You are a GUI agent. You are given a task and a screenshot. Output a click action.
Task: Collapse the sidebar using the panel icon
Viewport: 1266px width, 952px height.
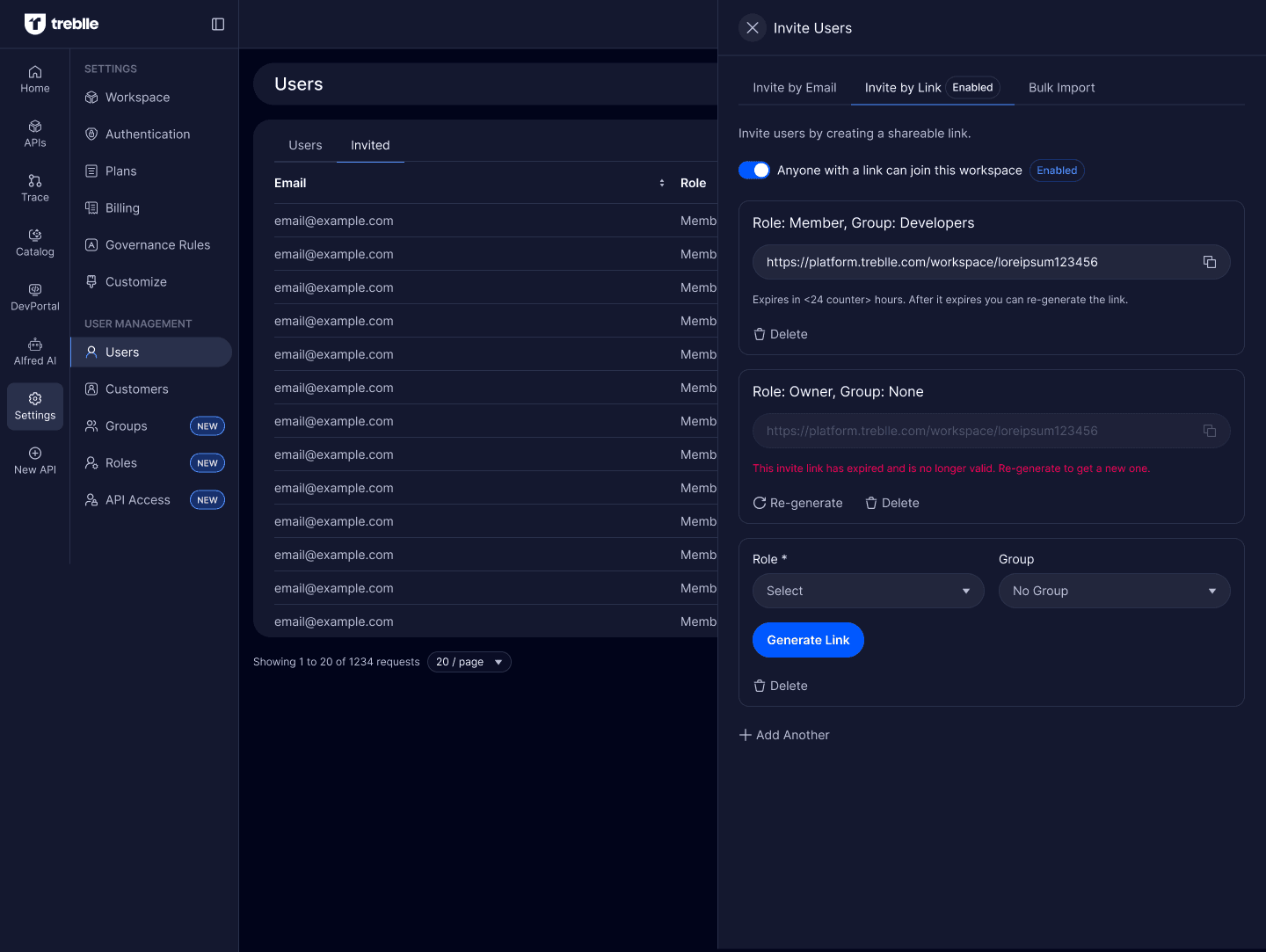point(218,25)
